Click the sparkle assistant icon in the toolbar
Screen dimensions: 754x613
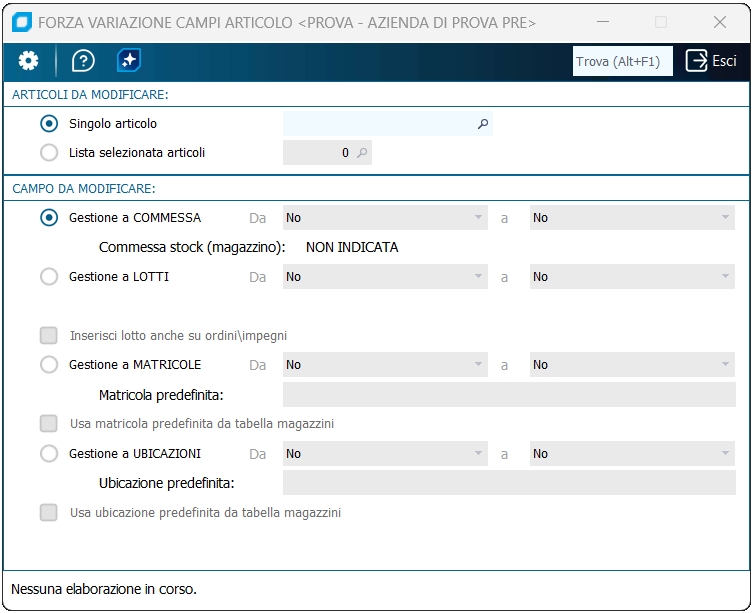[128, 61]
